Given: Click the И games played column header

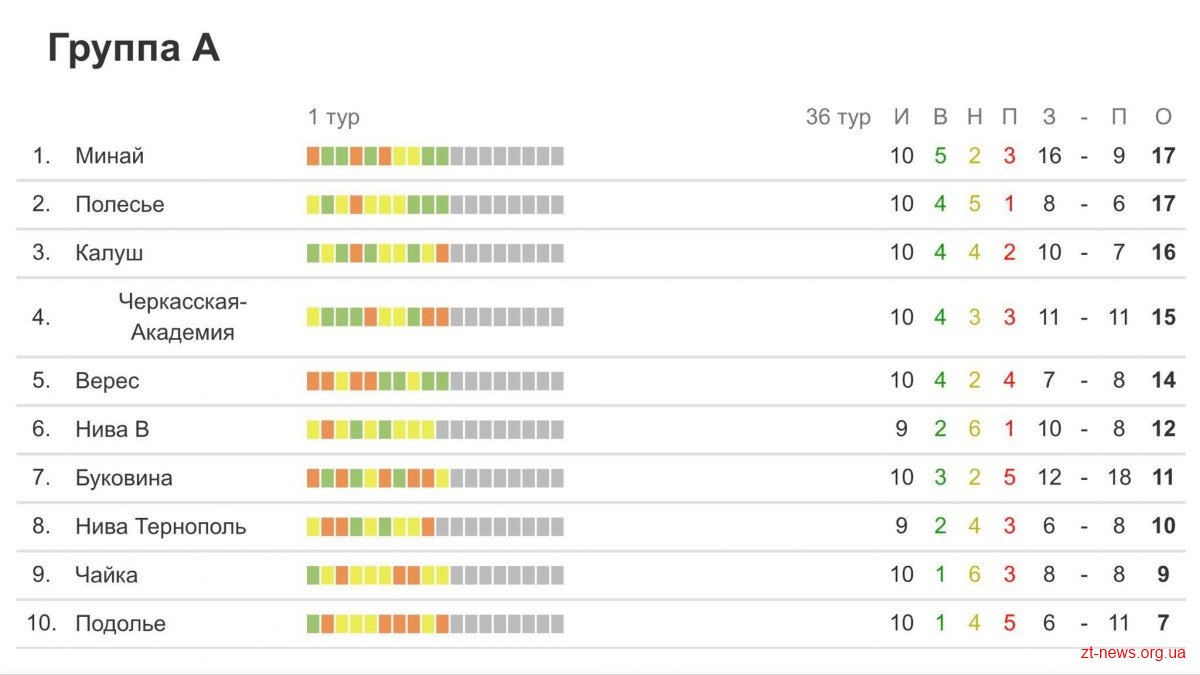Looking at the screenshot, I should 902,117.
